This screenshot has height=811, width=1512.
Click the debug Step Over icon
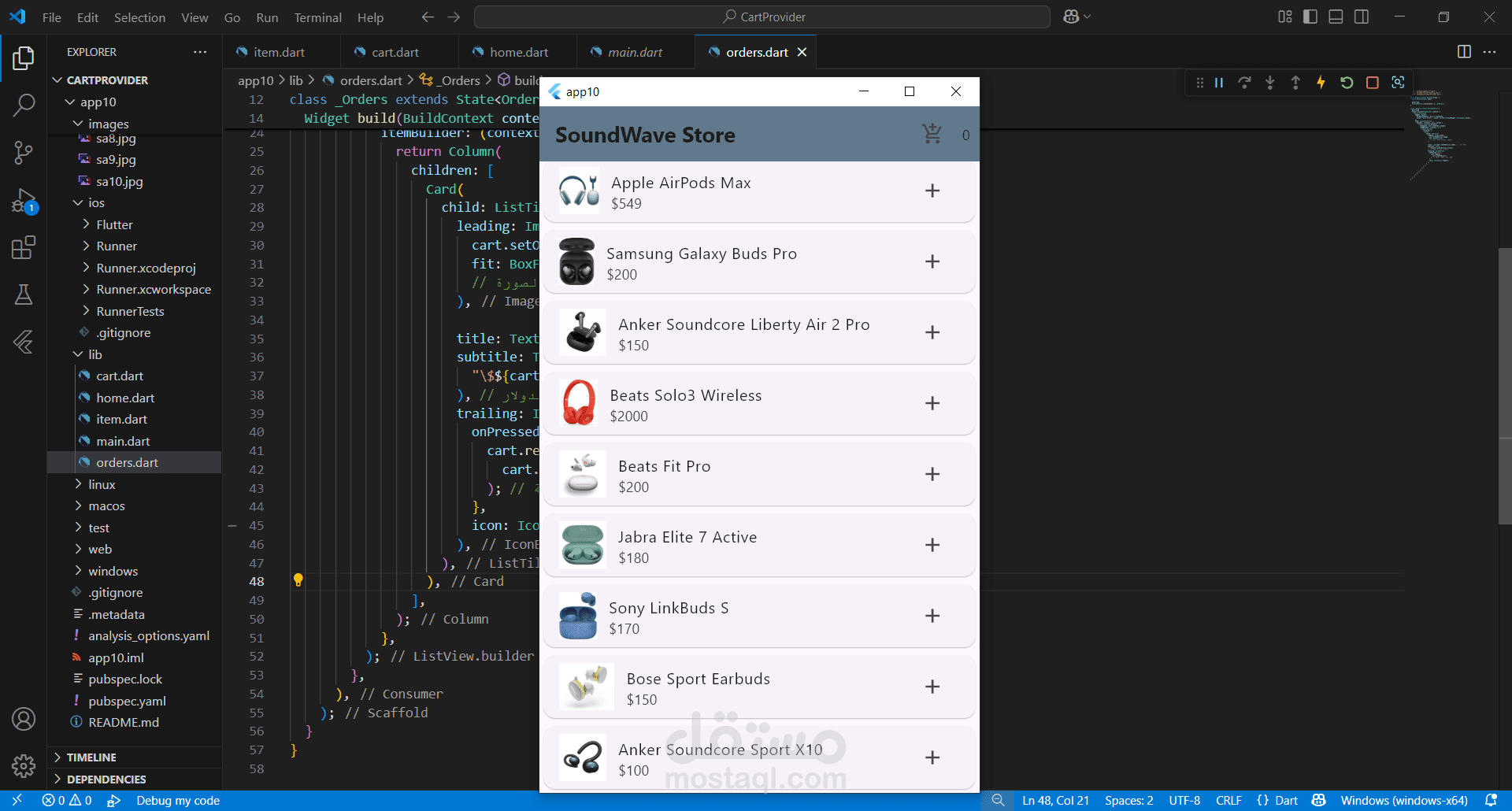click(1244, 83)
